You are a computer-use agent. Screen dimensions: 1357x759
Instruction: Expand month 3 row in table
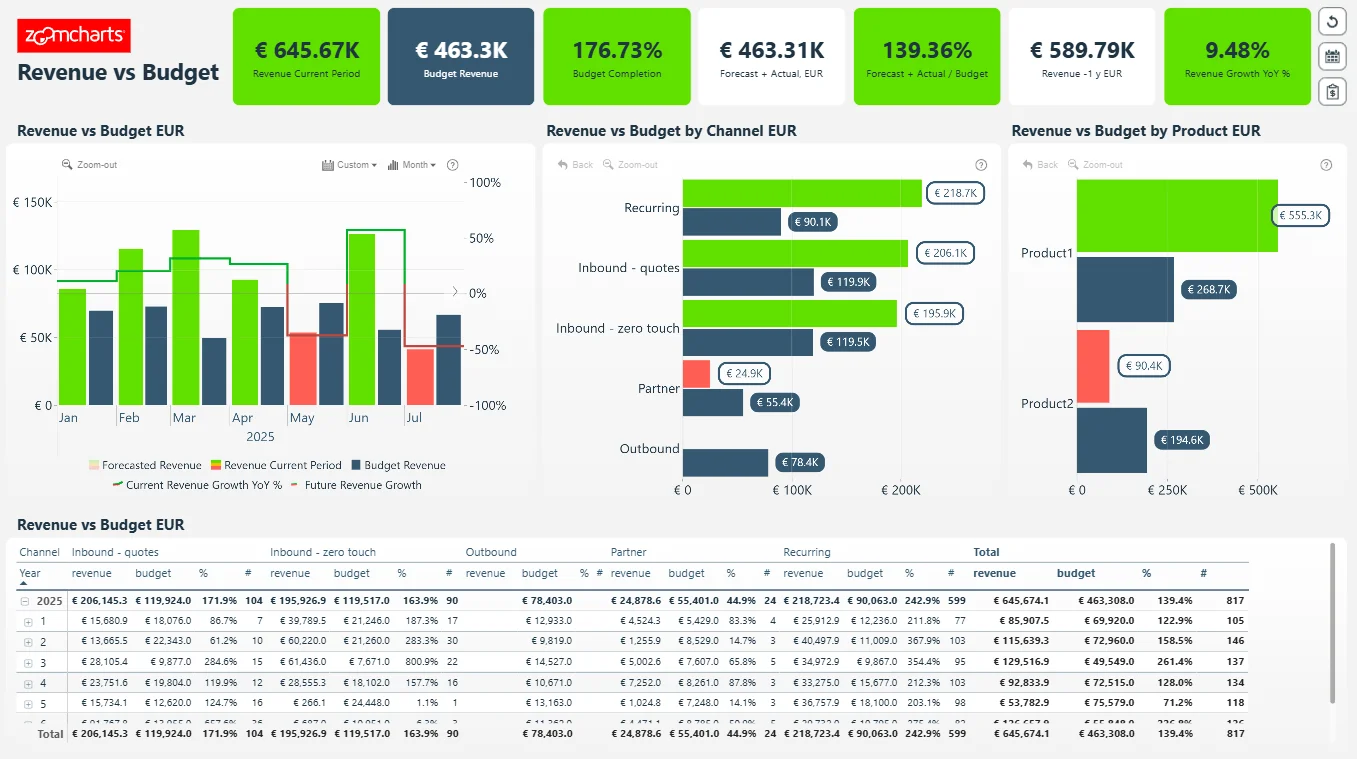pos(28,663)
